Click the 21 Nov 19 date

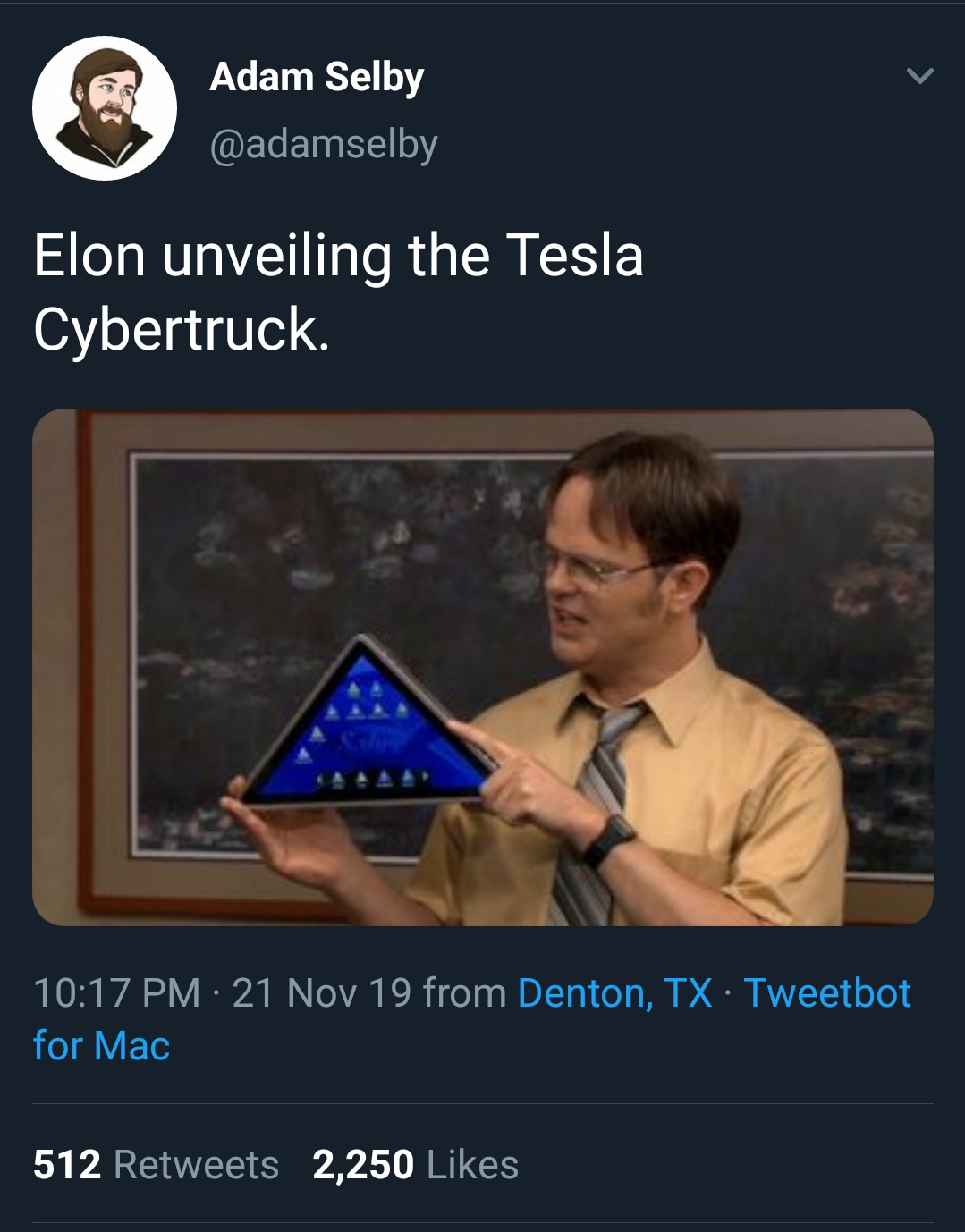[x=321, y=993]
